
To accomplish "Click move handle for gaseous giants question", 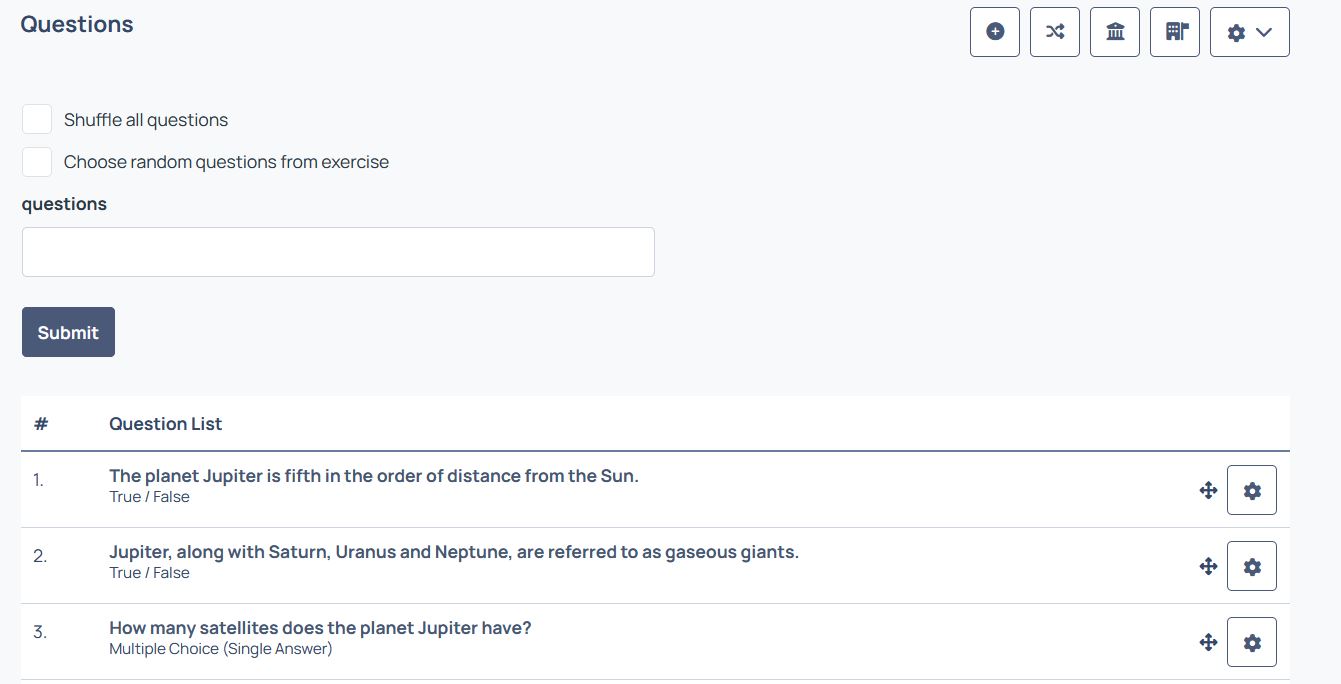I will [x=1208, y=566].
